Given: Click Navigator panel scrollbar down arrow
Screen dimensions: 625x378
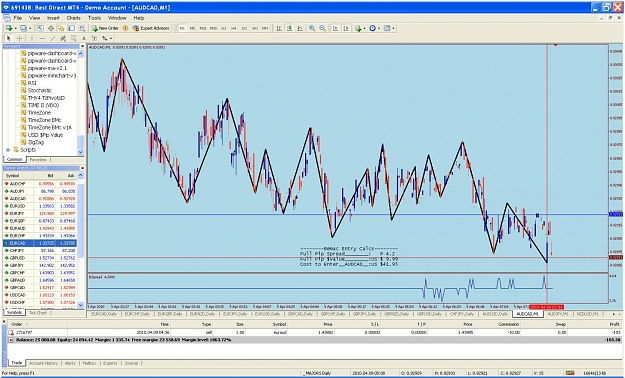Looking at the screenshot, I should [81, 152].
